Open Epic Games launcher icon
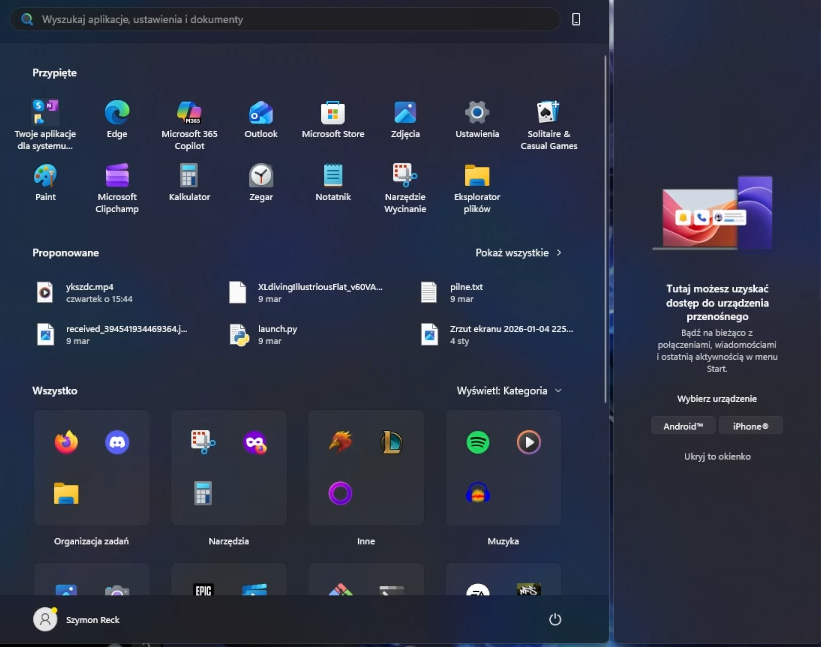The width and height of the screenshot is (821, 647). click(x=203, y=589)
